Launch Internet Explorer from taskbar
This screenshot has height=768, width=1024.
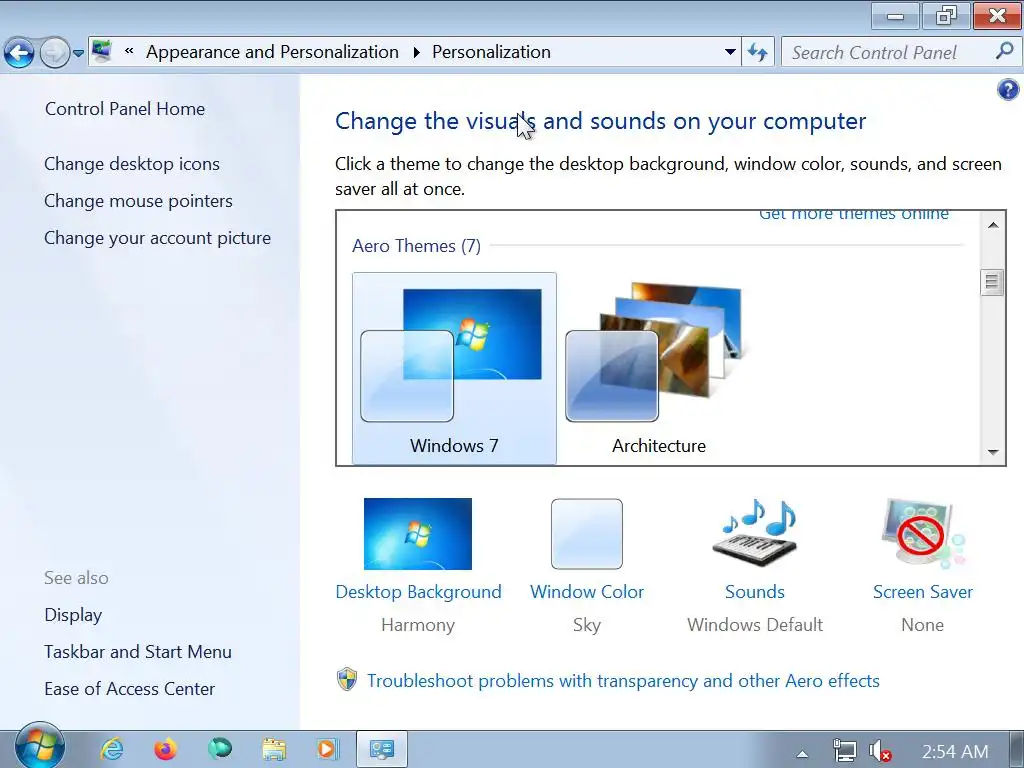[x=112, y=749]
